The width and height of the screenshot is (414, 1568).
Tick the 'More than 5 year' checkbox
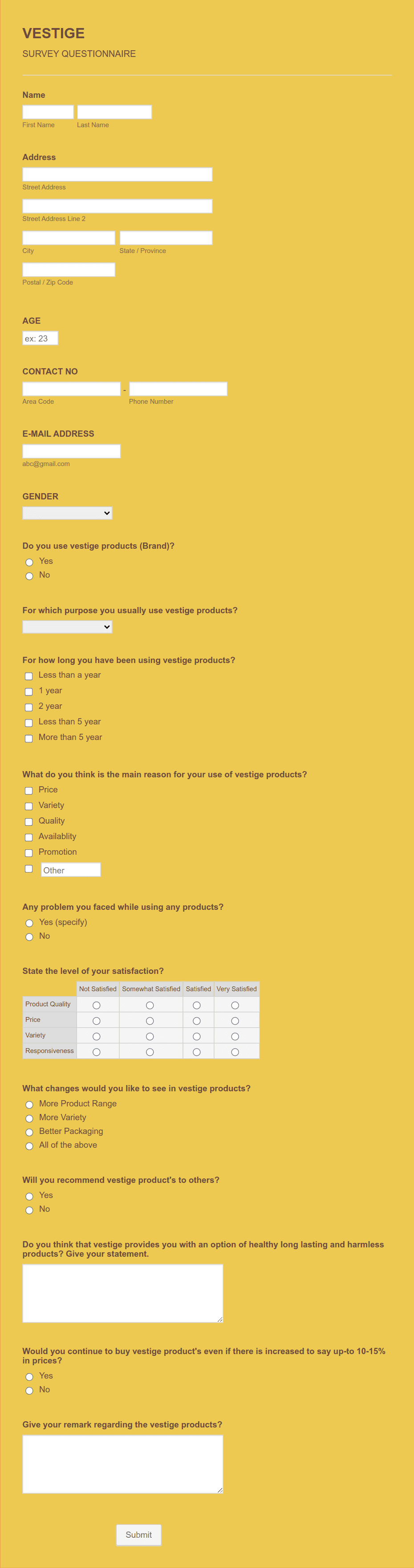click(x=28, y=738)
